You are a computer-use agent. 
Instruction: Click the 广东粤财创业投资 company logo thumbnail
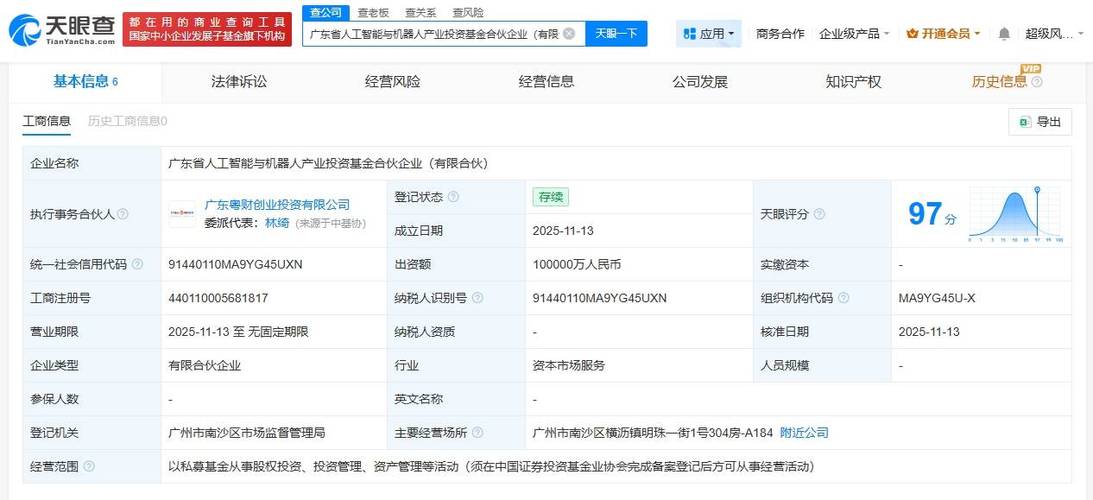coord(182,213)
